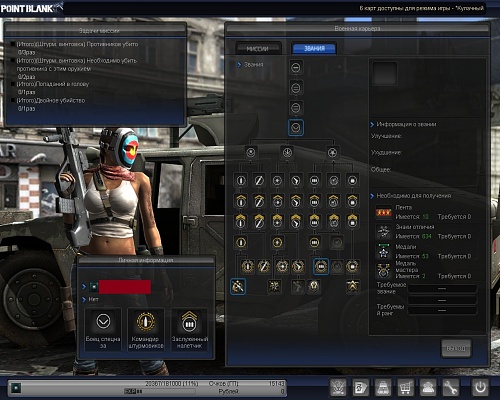Click the red nickname field
The image size is (500, 400).
click(125, 287)
